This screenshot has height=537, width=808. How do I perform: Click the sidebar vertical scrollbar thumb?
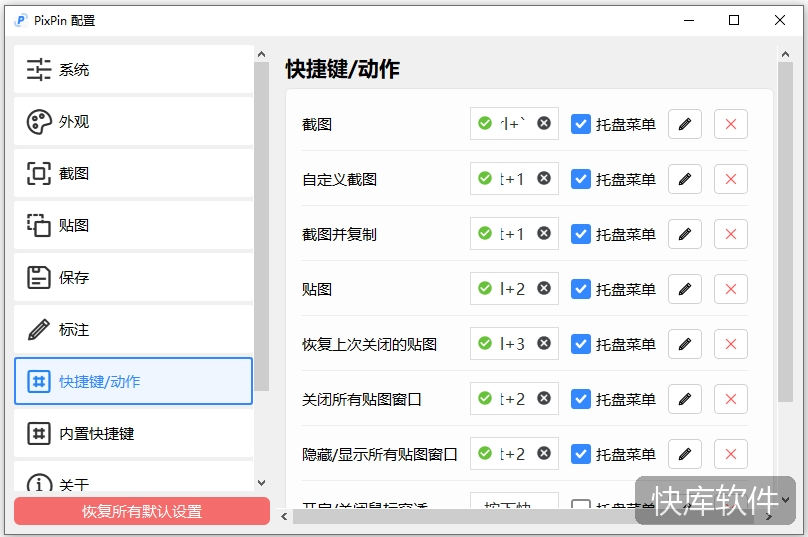(261, 227)
